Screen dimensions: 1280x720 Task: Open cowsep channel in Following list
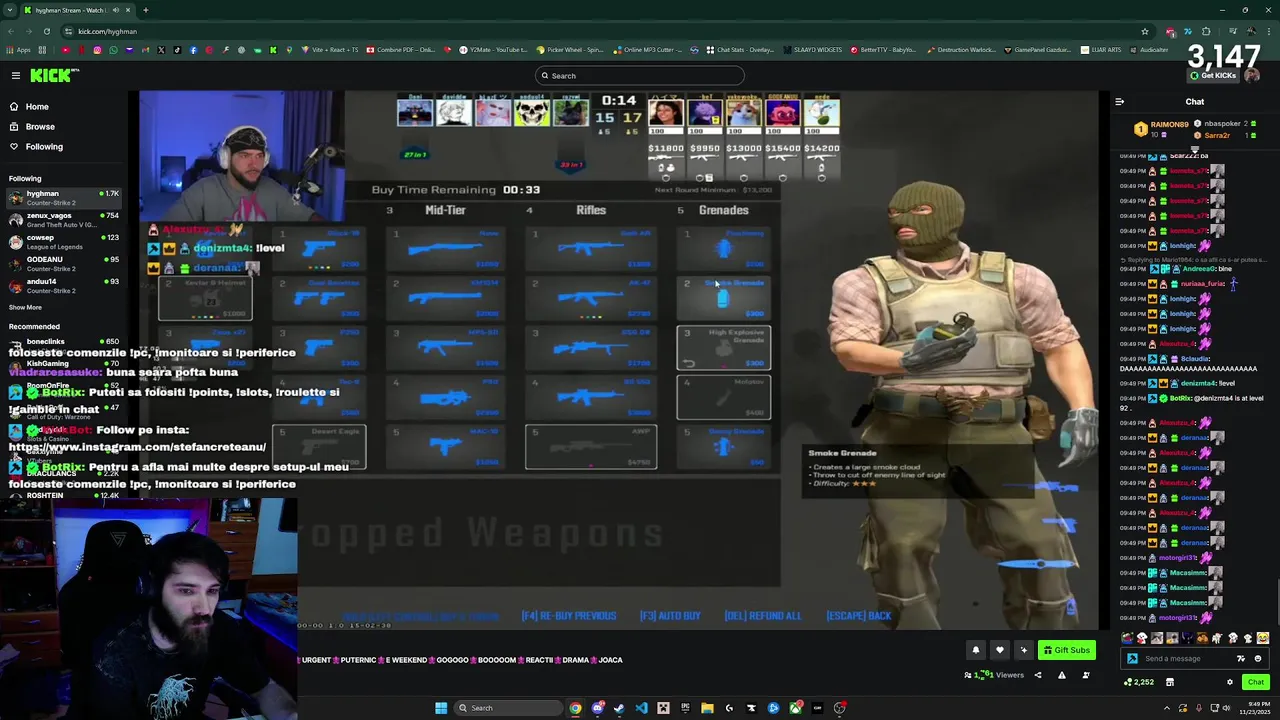point(64,242)
